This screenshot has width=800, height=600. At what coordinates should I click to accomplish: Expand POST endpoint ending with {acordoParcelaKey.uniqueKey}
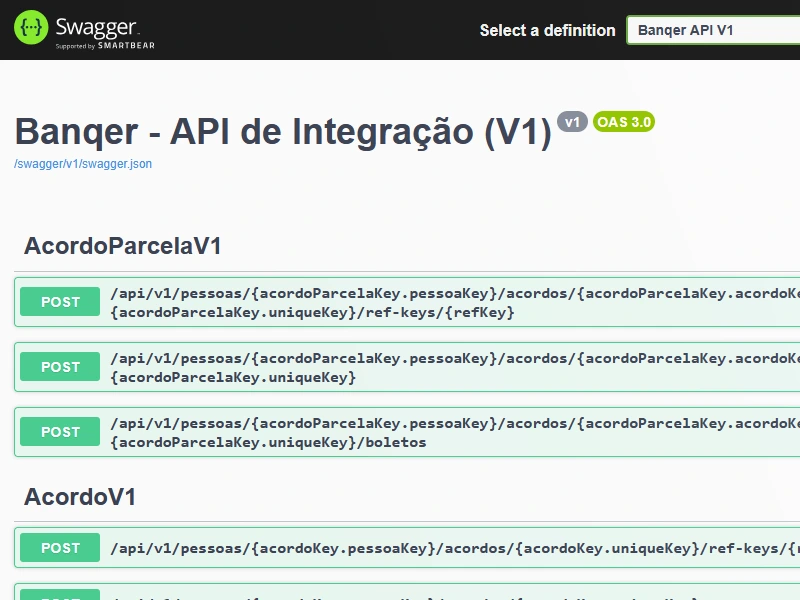point(407,367)
